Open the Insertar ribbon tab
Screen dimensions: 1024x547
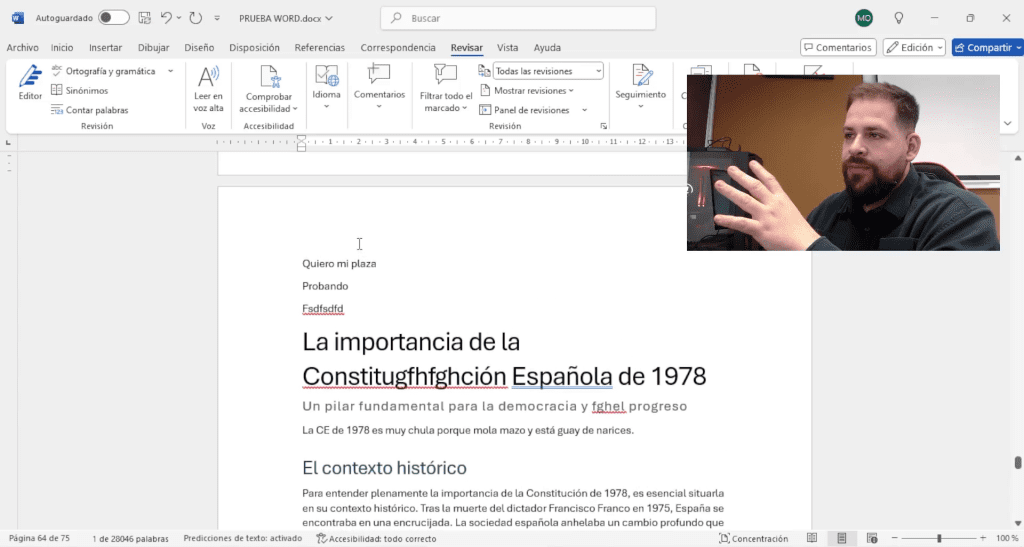[x=105, y=47]
